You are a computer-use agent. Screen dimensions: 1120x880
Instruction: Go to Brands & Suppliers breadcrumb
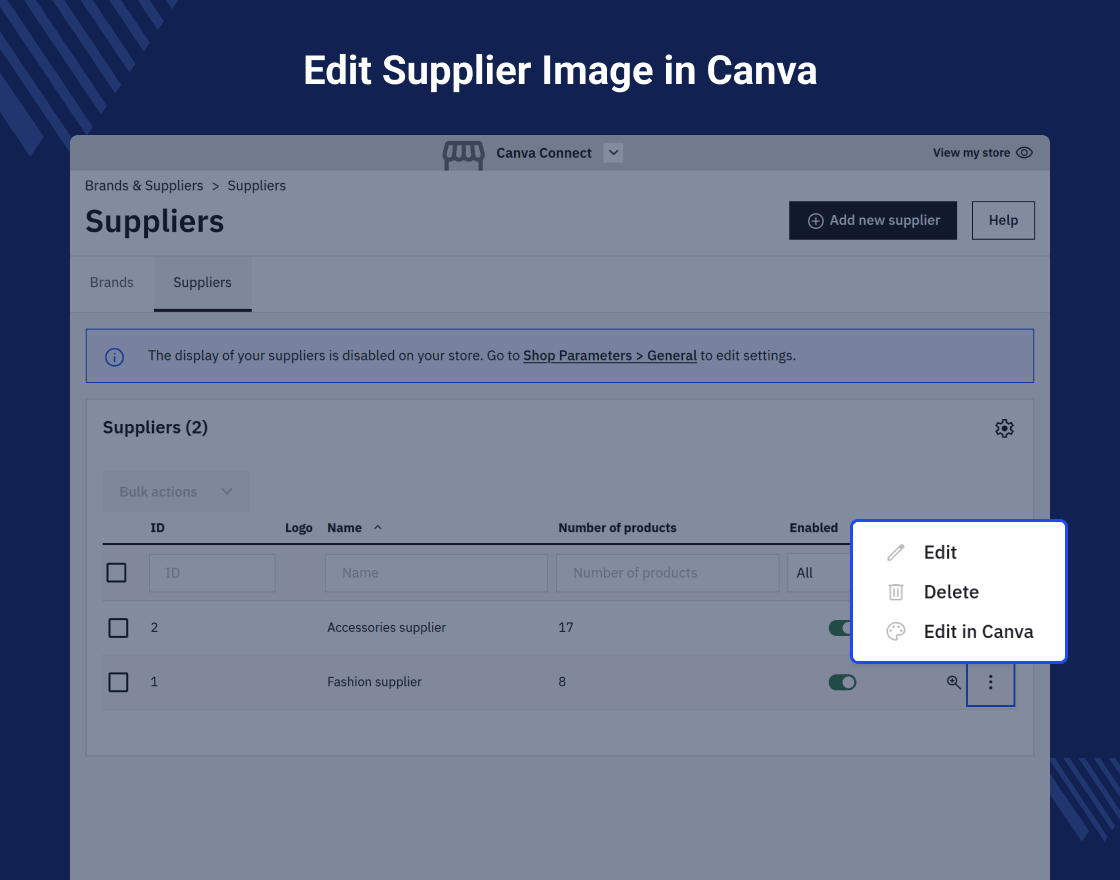tap(144, 186)
